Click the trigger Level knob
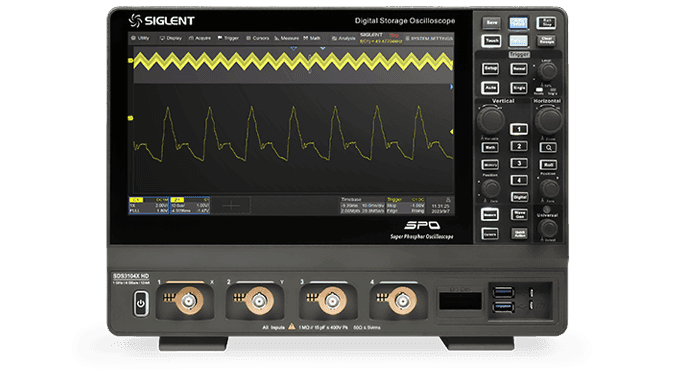The image size is (675, 380). [x=547, y=71]
